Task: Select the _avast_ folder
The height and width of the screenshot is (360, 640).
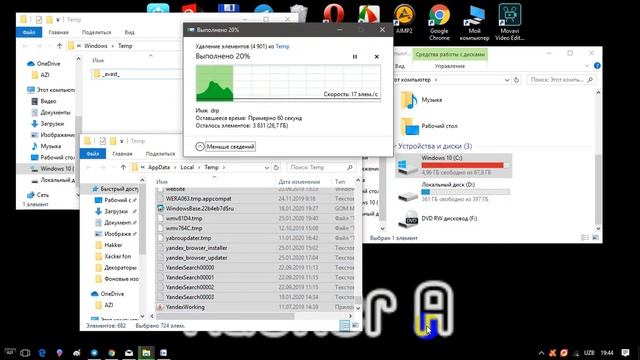Action: pyautogui.click(x=136, y=74)
